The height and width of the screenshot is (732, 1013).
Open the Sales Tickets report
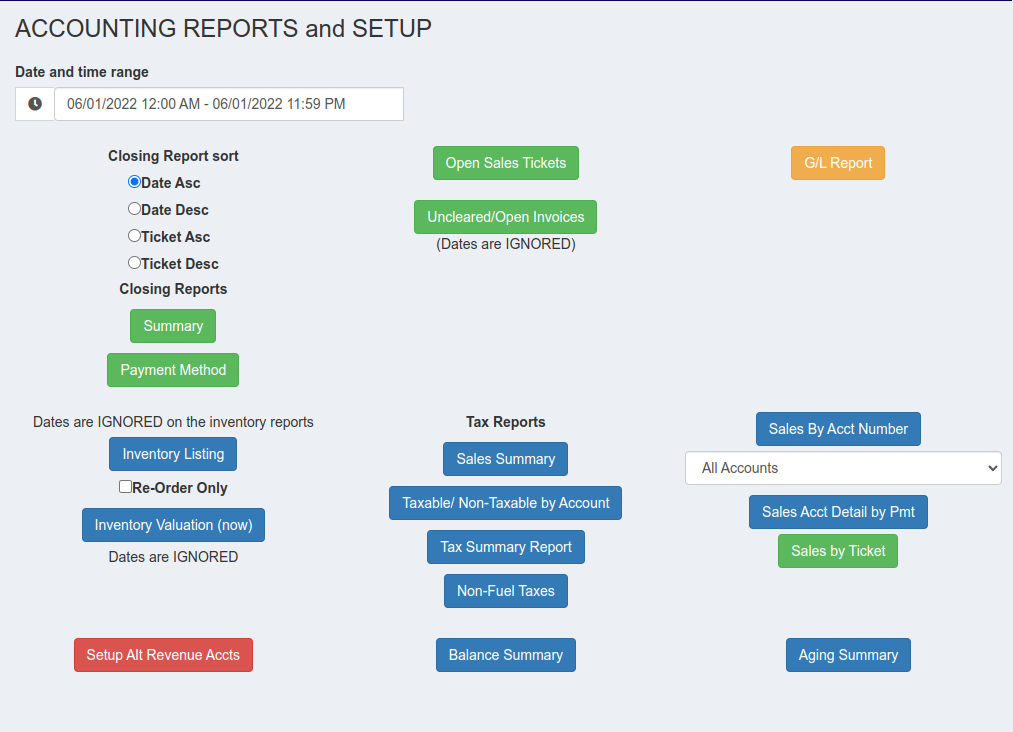pyautogui.click(x=505, y=163)
